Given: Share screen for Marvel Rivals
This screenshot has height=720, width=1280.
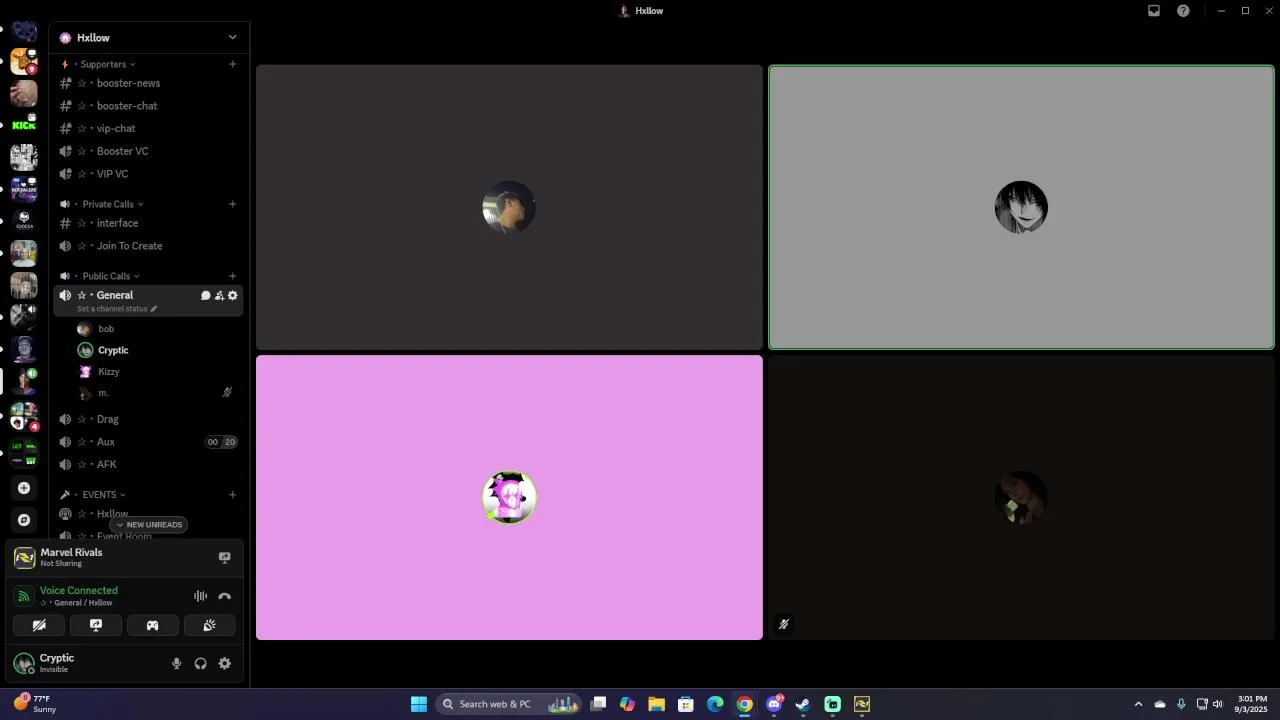Looking at the screenshot, I should (224, 558).
